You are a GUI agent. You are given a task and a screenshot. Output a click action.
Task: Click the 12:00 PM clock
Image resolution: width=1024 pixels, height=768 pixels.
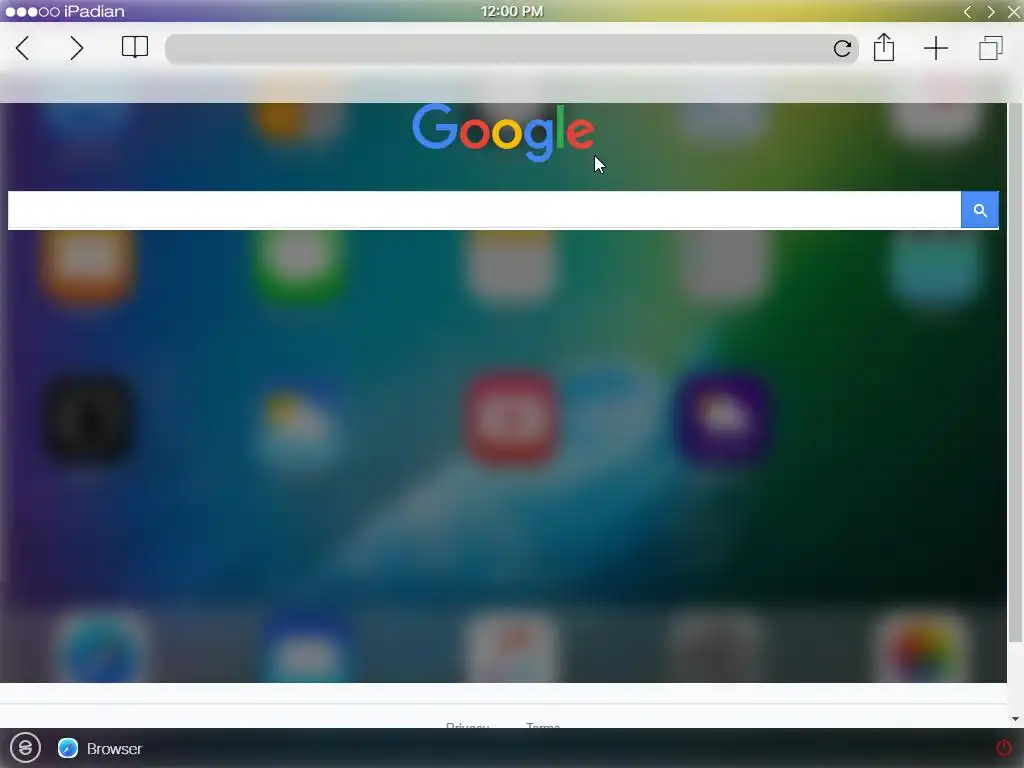[511, 11]
